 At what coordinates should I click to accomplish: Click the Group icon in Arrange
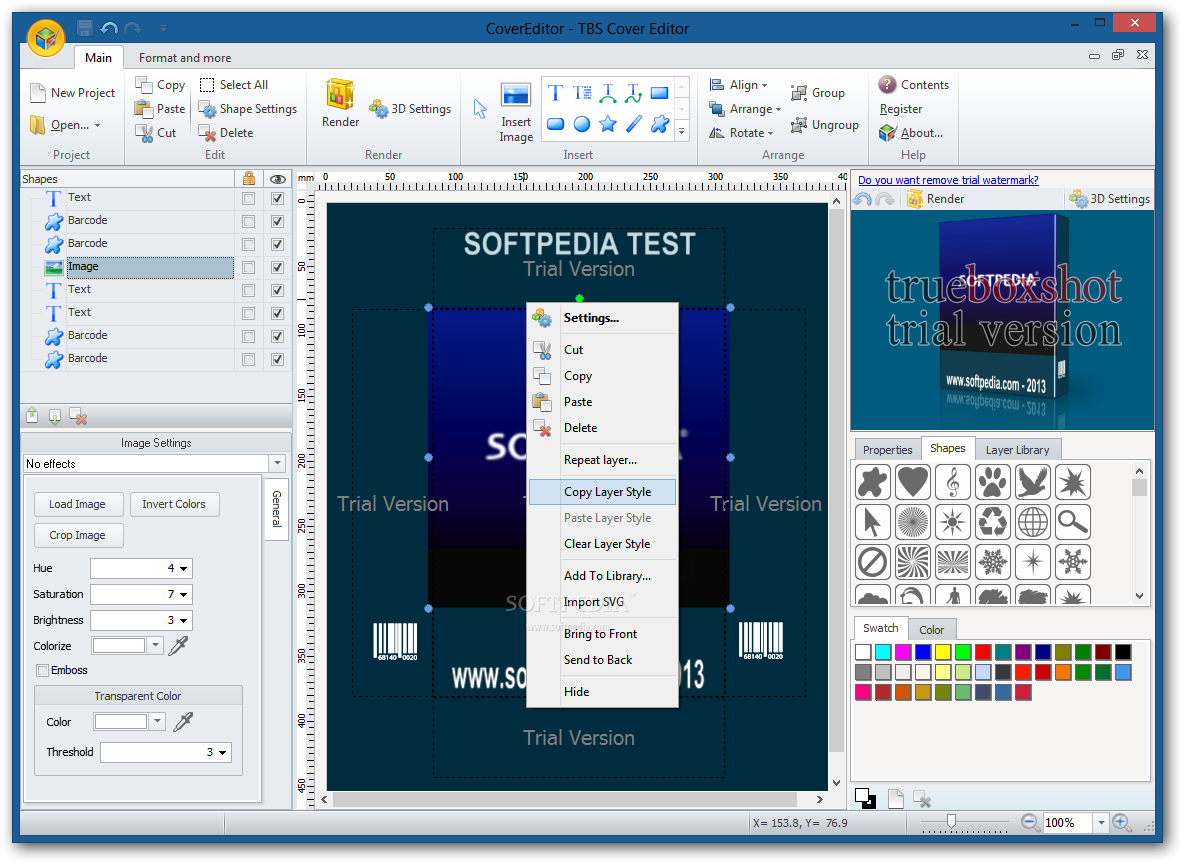pyautogui.click(x=798, y=93)
